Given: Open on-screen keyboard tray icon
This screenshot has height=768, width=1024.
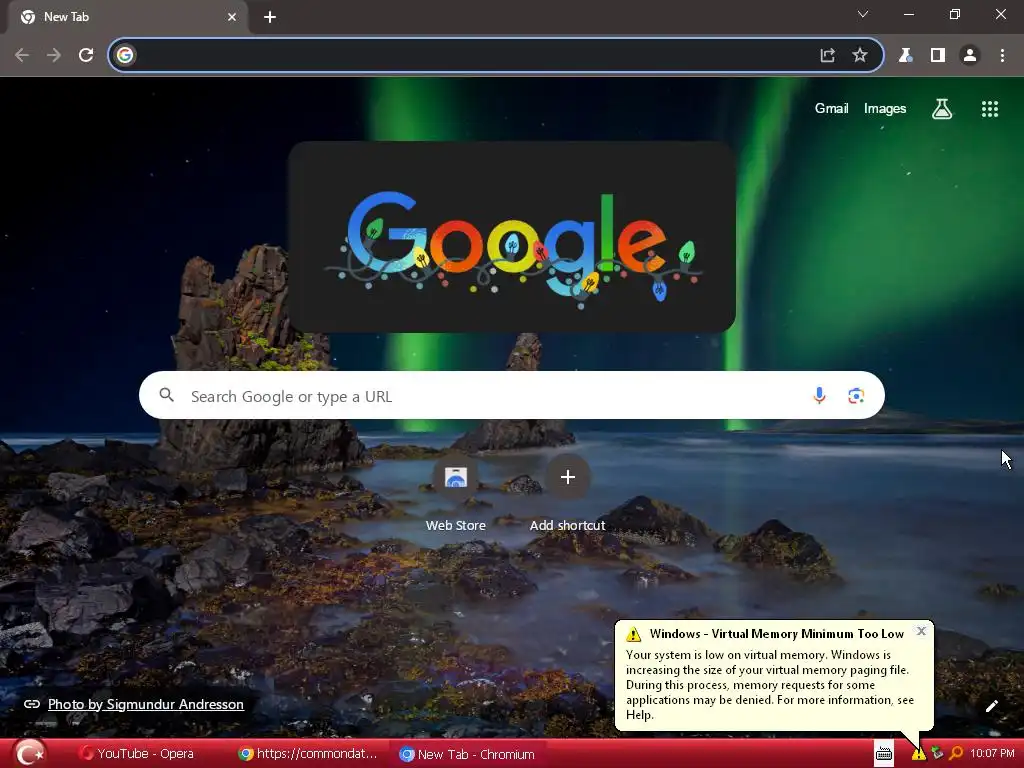Looking at the screenshot, I should tap(884, 754).
